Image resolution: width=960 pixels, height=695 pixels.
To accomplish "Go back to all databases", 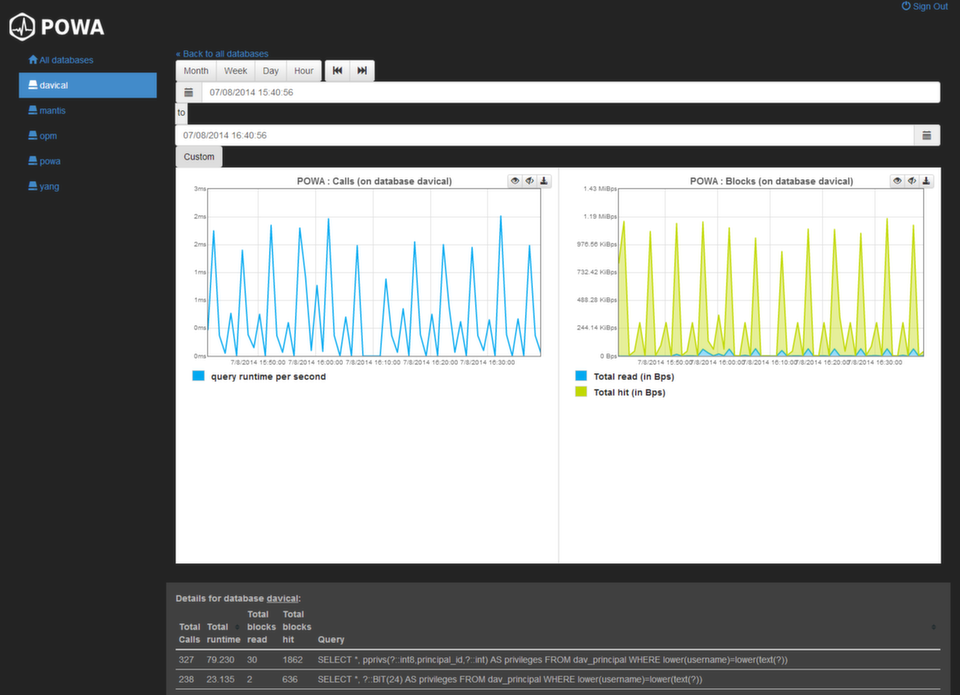I will tap(222, 54).
